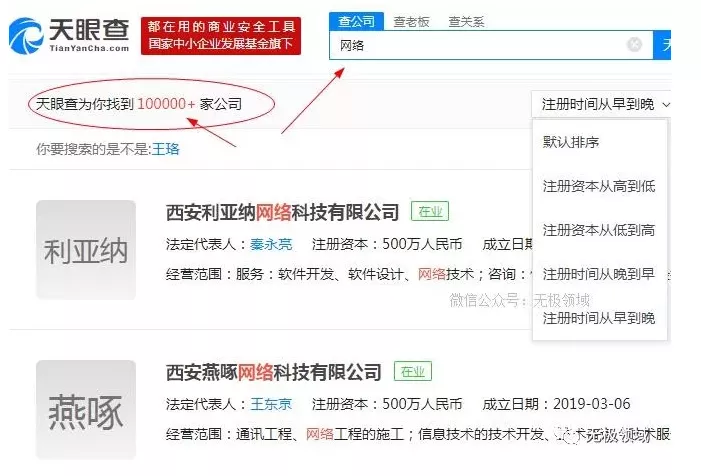
Task: Open the 注册时间从早到晚 sort dropdown
Action: tap(601, 104)
